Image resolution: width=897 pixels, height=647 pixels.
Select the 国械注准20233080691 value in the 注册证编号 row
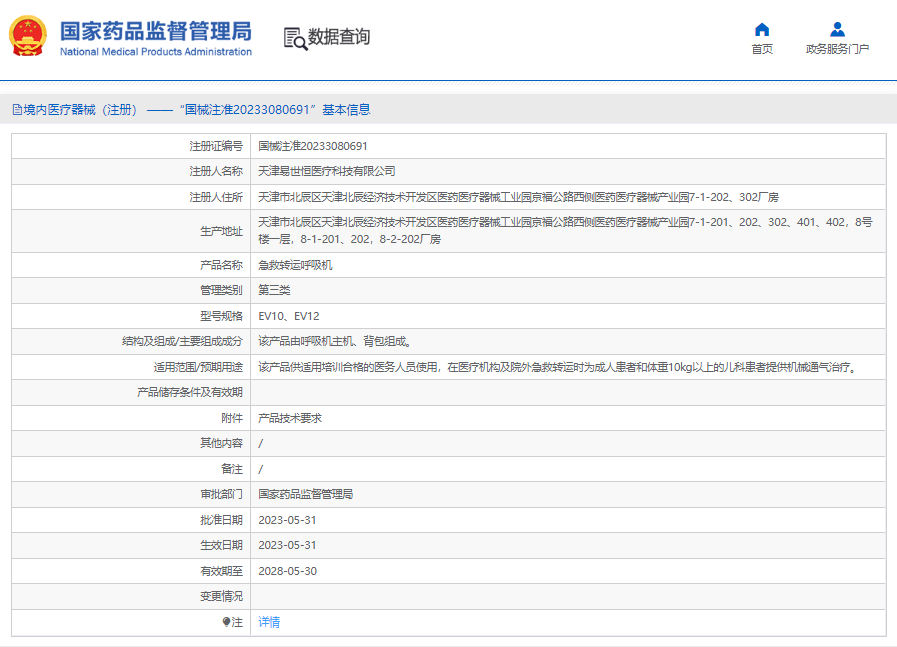313,146
